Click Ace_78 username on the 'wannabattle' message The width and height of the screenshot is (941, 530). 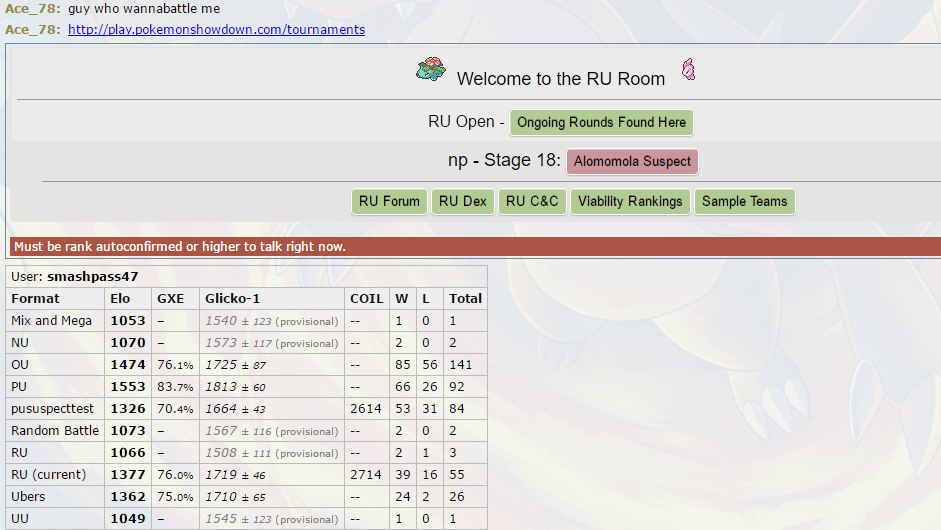tap(31, 8)
